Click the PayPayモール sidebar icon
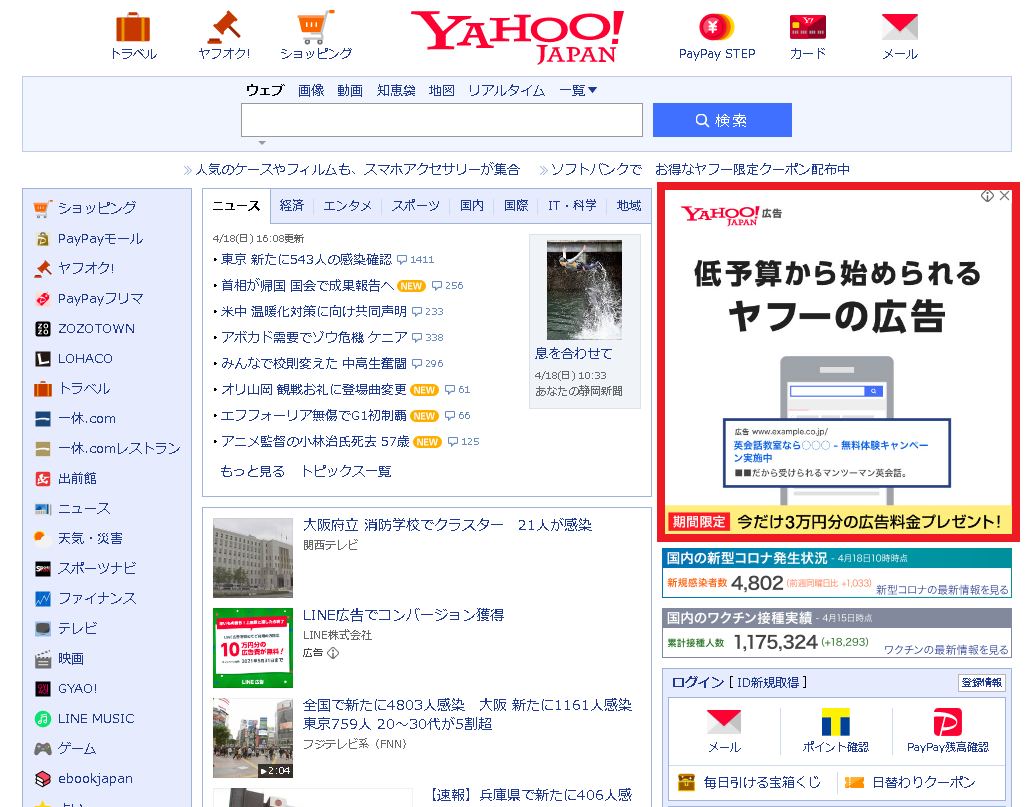Image resolution: width=1036 pixels, height=807 pixels. coord(42,239)
